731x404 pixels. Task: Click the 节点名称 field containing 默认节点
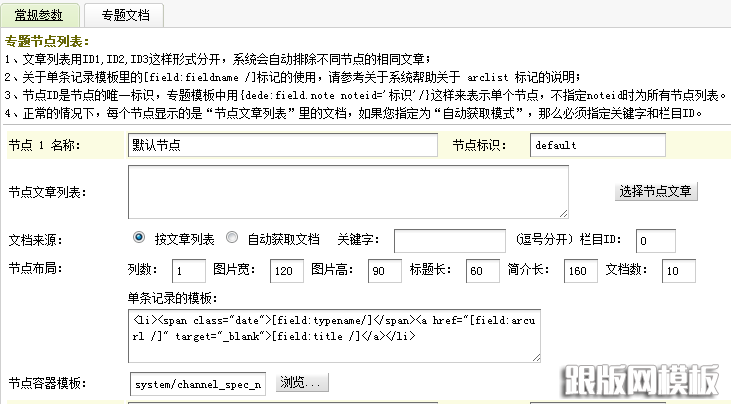pos(282,145)
